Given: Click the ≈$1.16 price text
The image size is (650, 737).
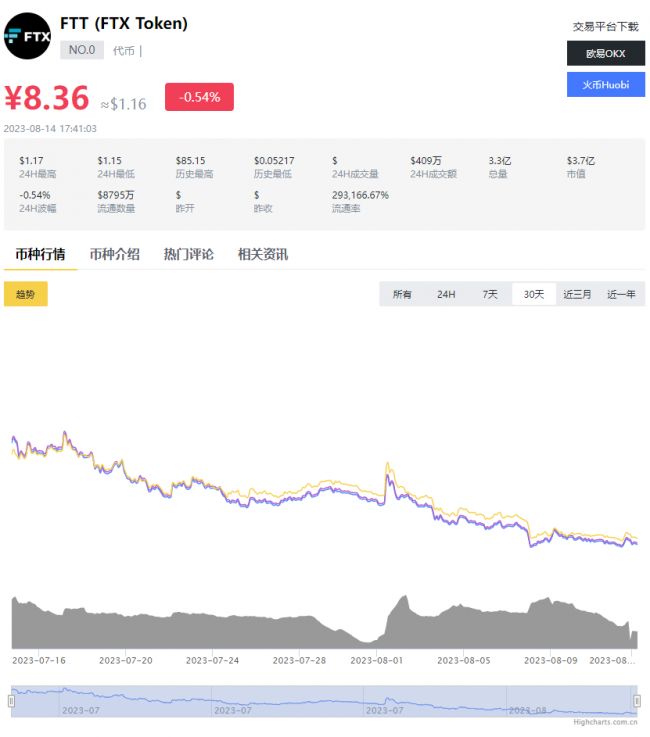Looking at the screenshot, I should 123,104.
